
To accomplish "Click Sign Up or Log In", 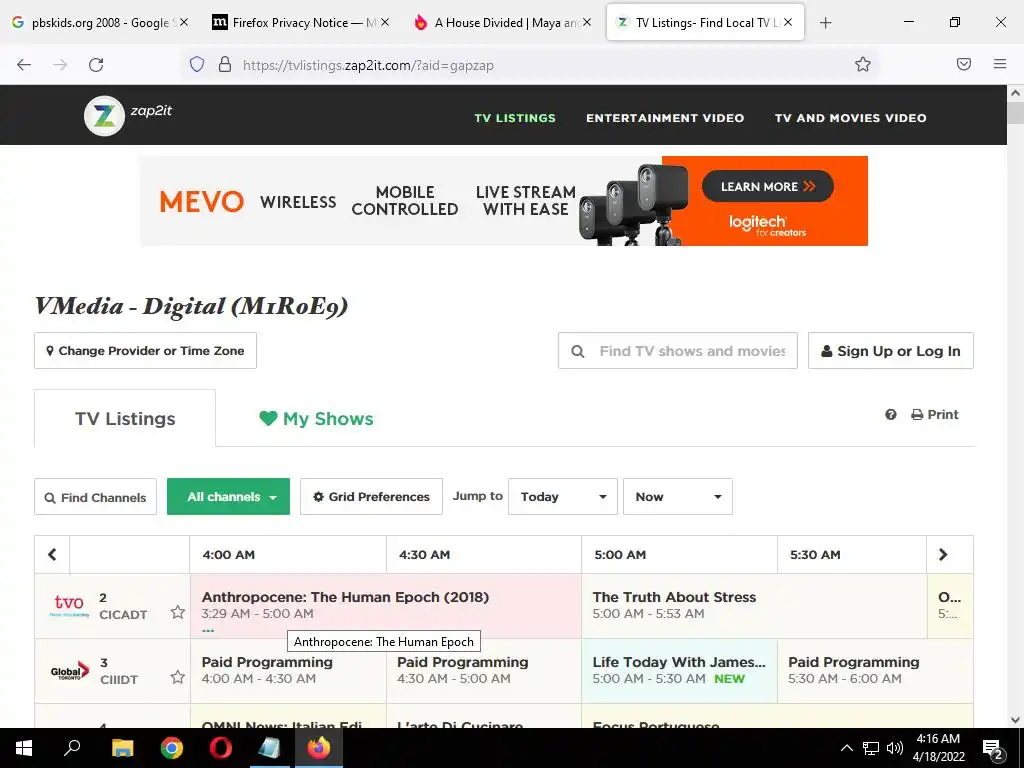I will (891, 351).
